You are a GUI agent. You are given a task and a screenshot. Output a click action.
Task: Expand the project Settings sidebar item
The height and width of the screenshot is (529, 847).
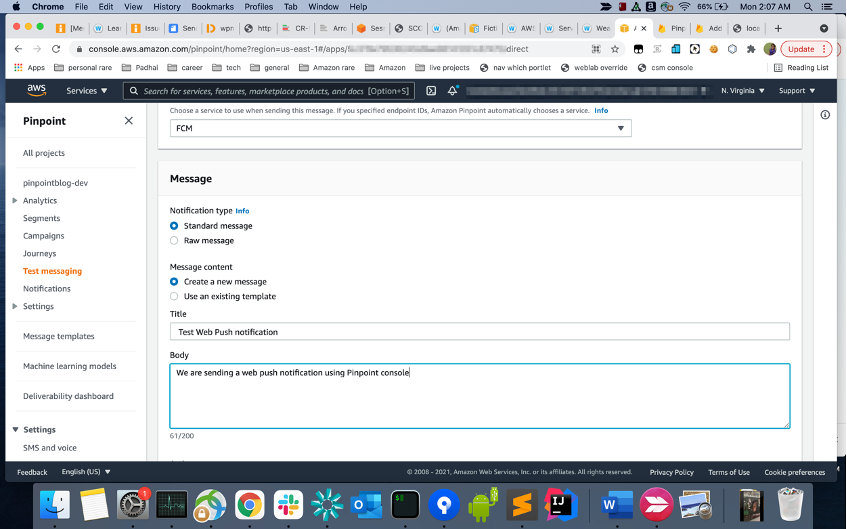[15, 306]
